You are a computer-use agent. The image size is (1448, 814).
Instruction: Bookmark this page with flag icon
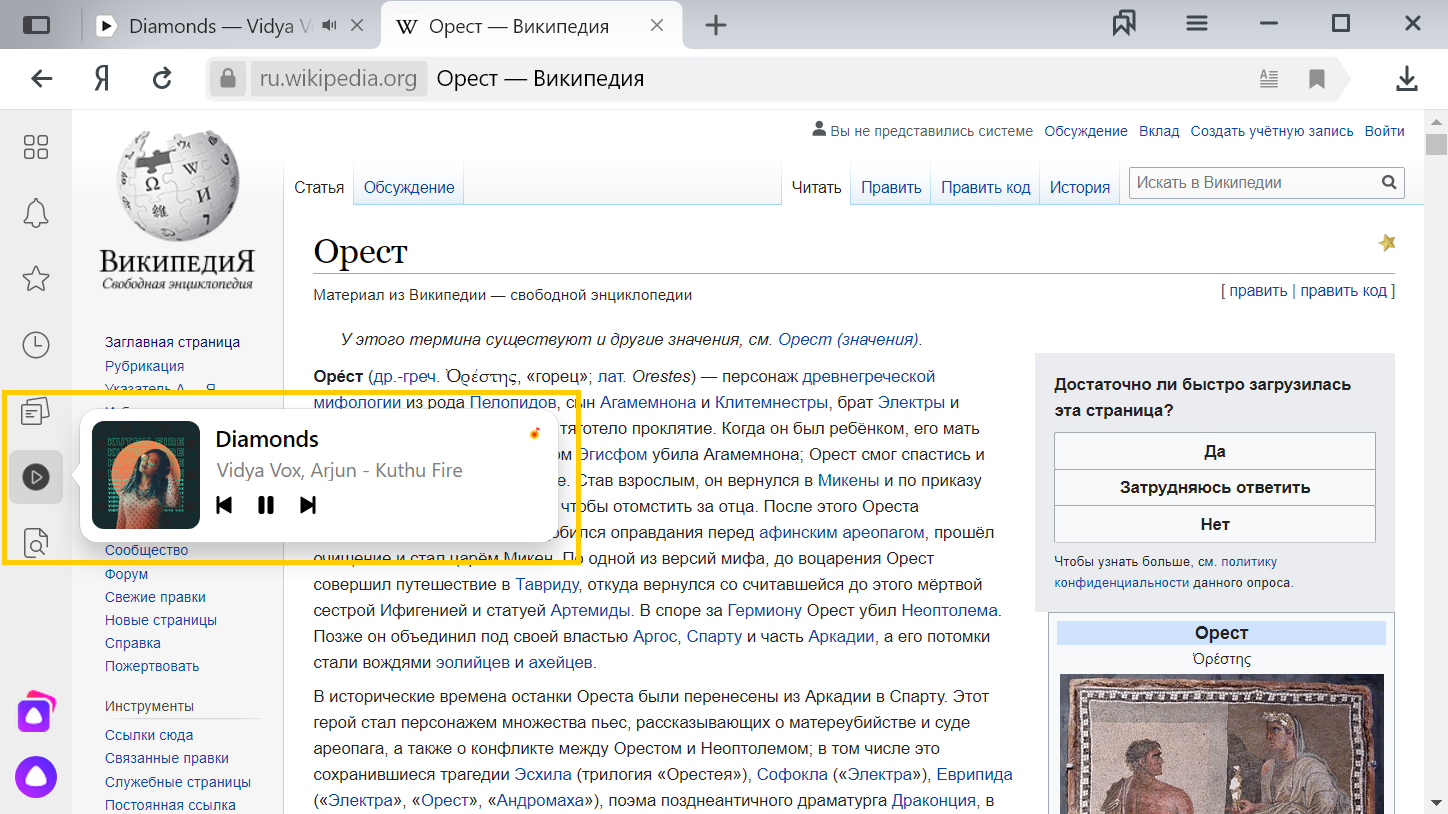[1317, 78]
